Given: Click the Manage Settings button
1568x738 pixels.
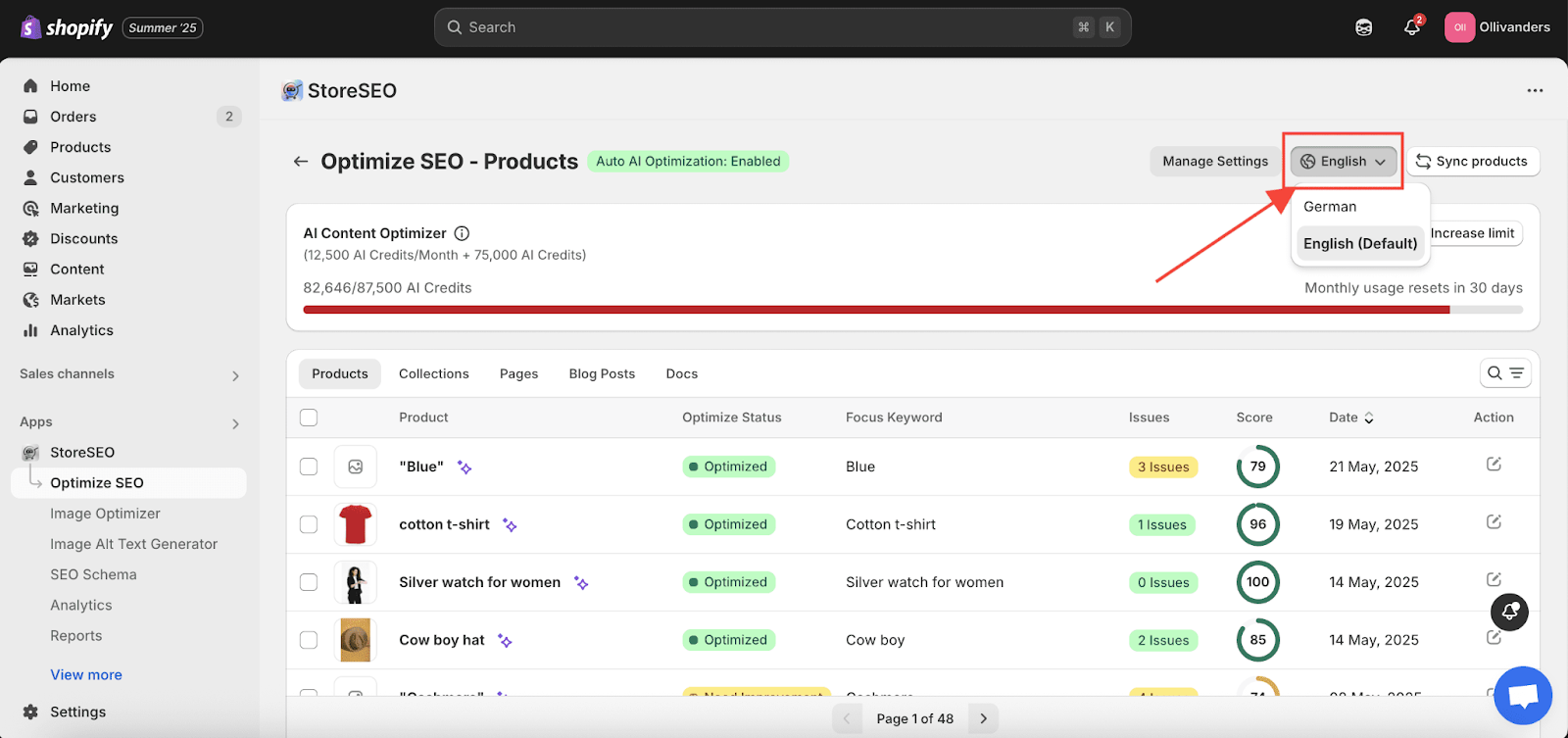Looking at the screenshot, I should [1215, 162].
